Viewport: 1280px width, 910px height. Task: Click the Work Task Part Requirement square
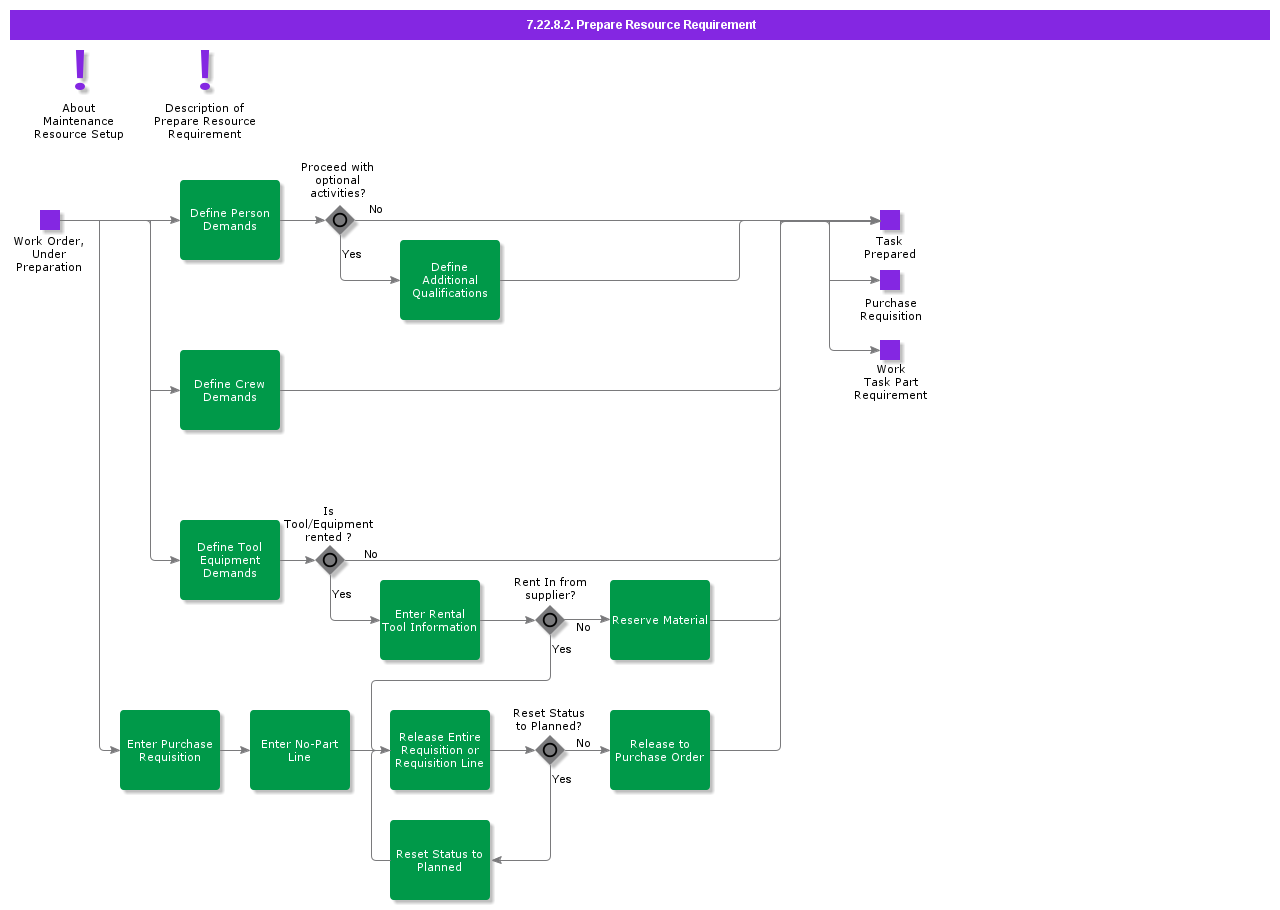tap(890, 350)
